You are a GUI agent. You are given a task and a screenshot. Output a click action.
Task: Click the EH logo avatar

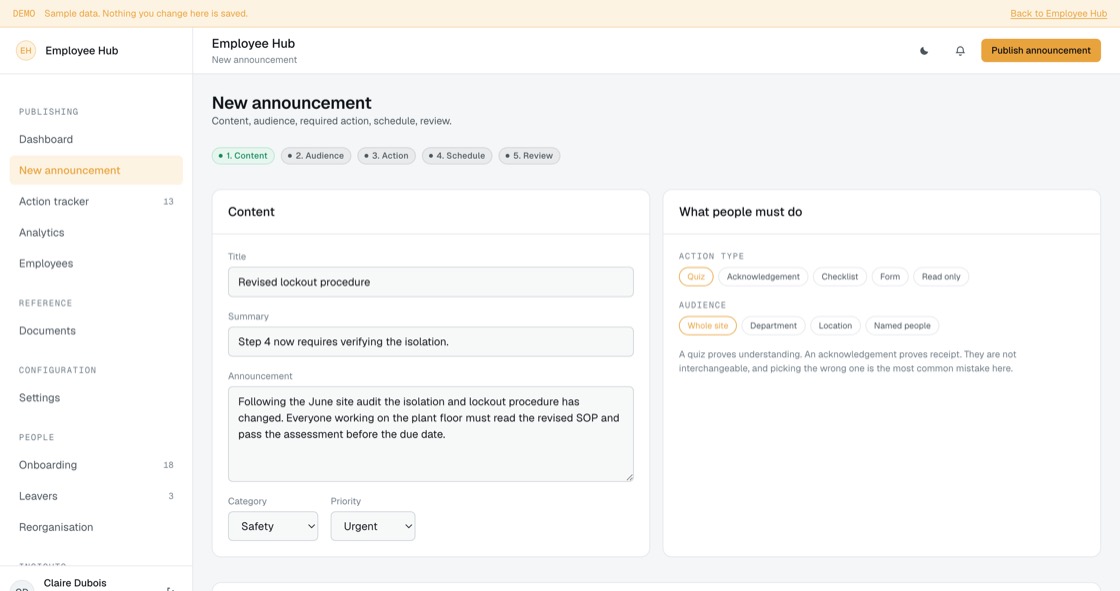[26, 51]
